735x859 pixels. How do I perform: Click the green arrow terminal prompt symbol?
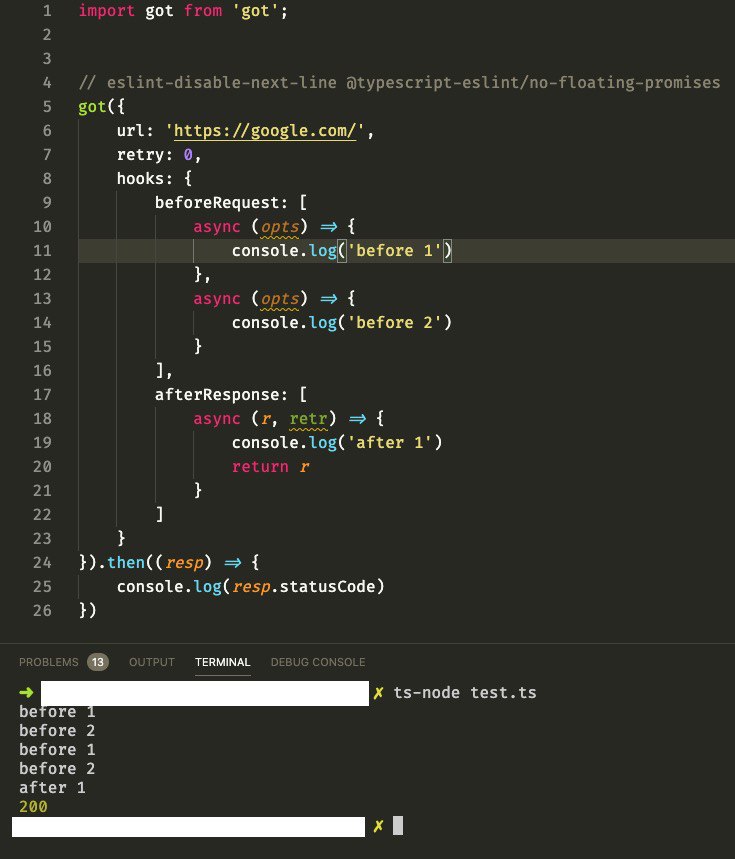26,692
